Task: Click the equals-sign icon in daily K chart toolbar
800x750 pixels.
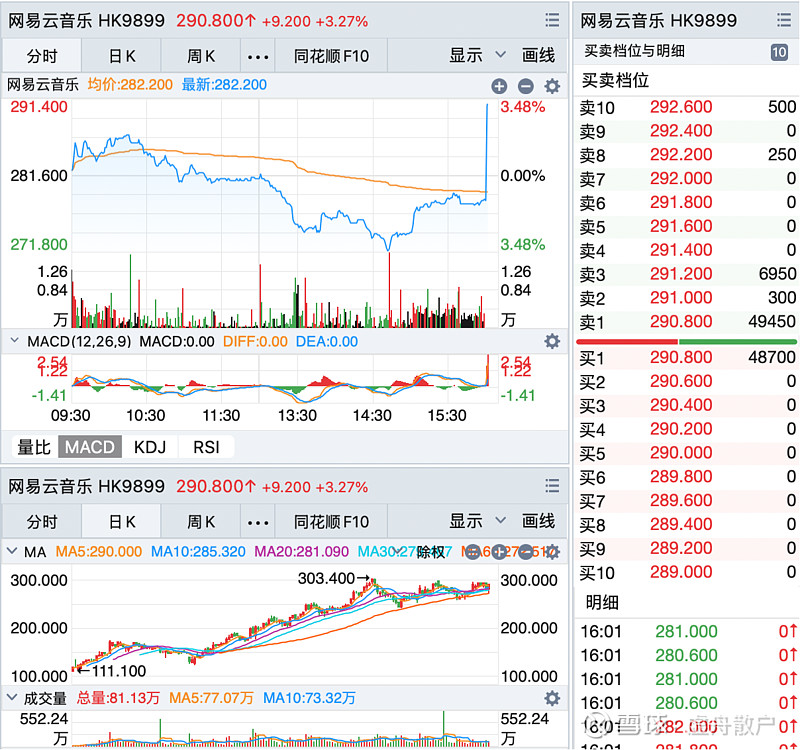Action: tap(472, 552)
